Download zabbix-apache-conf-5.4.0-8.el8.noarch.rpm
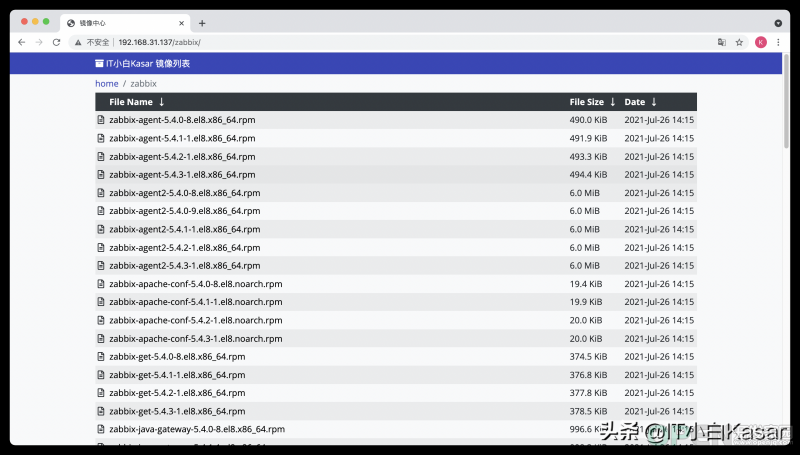 tap(196, 284)
